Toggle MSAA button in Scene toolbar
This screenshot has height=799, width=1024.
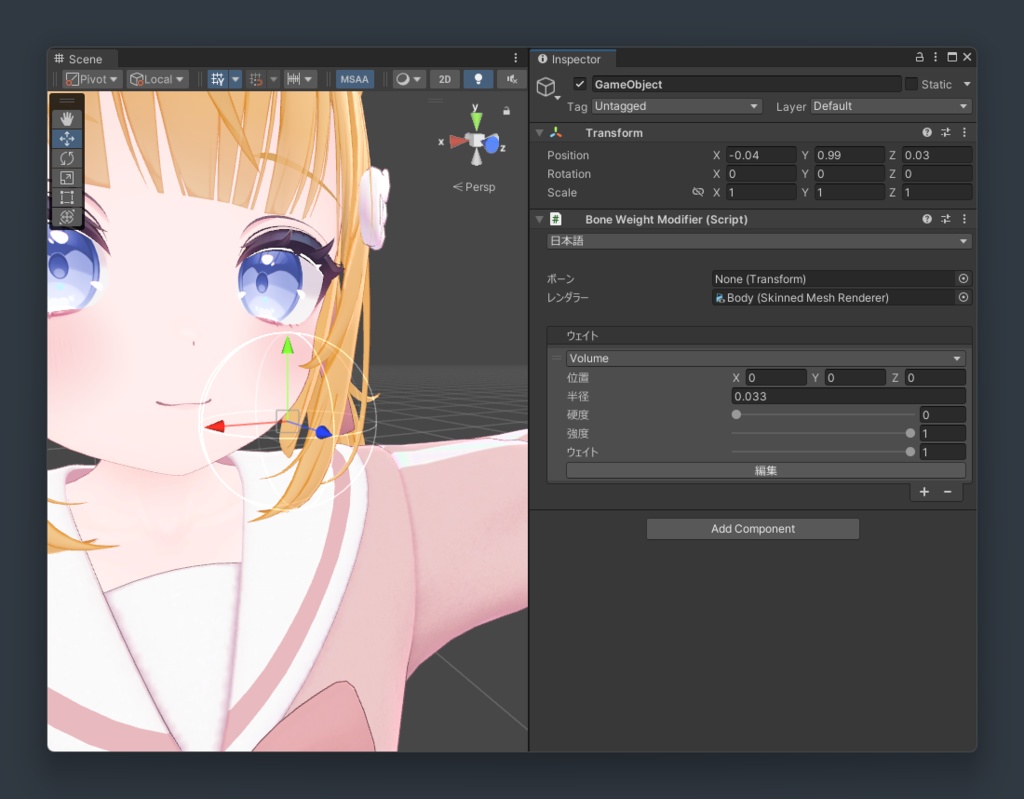coord(355,79)
